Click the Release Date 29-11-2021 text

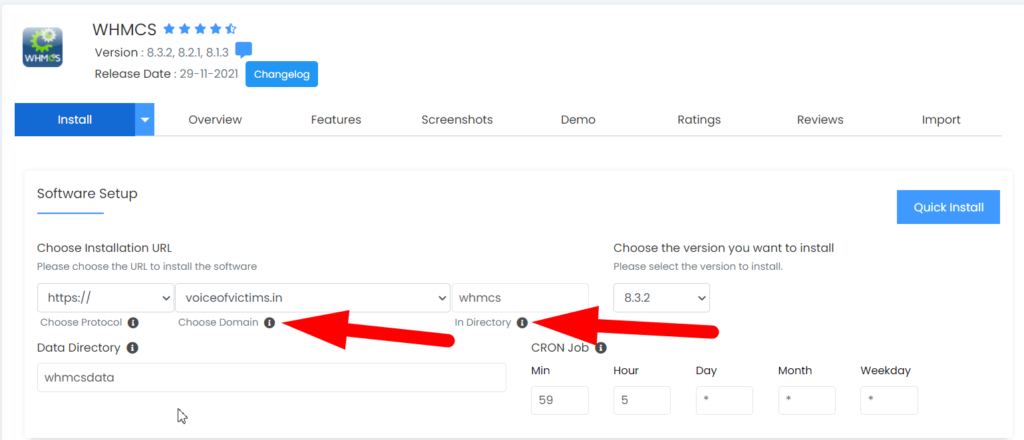click(167, 74)
